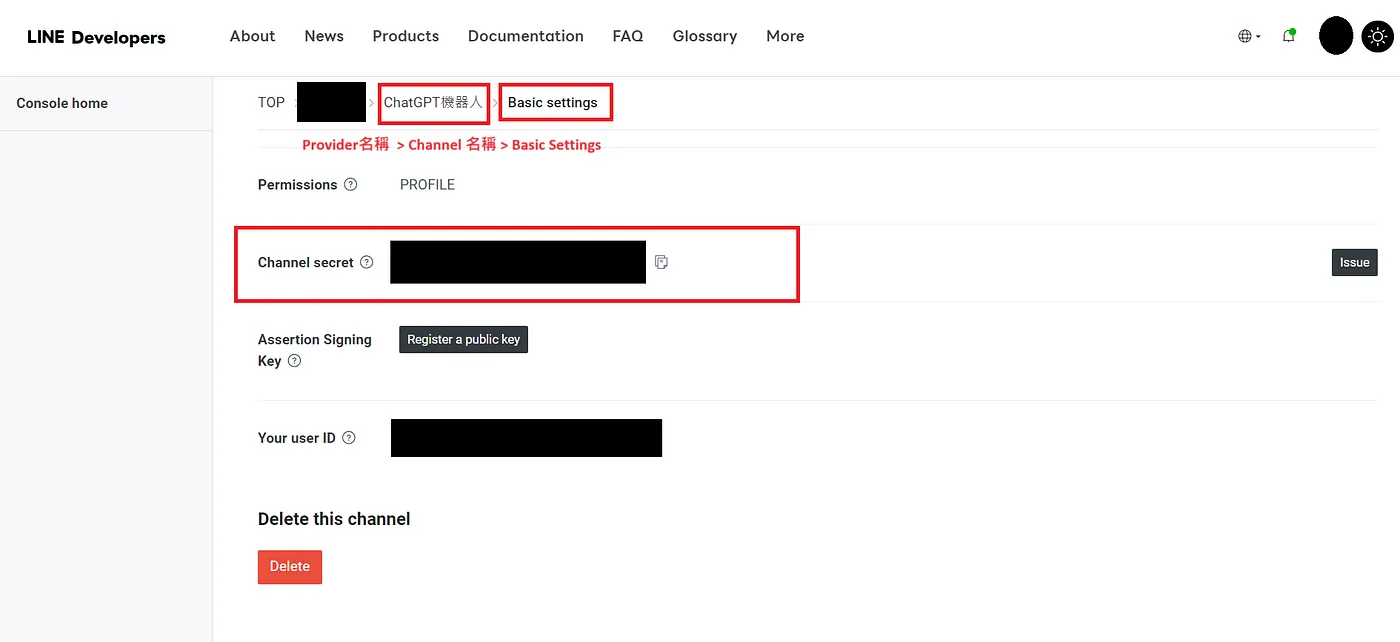This screenshot has height=642, width=1400.
Task: Click the notification bell icon
Action: pos(1289,36)
